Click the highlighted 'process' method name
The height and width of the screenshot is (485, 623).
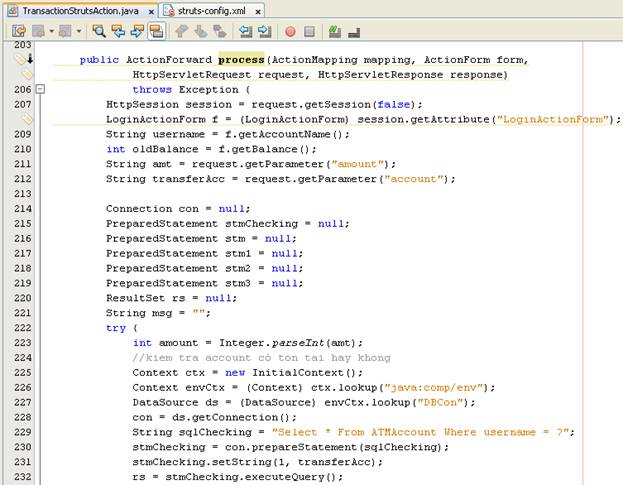coord(241,60)
